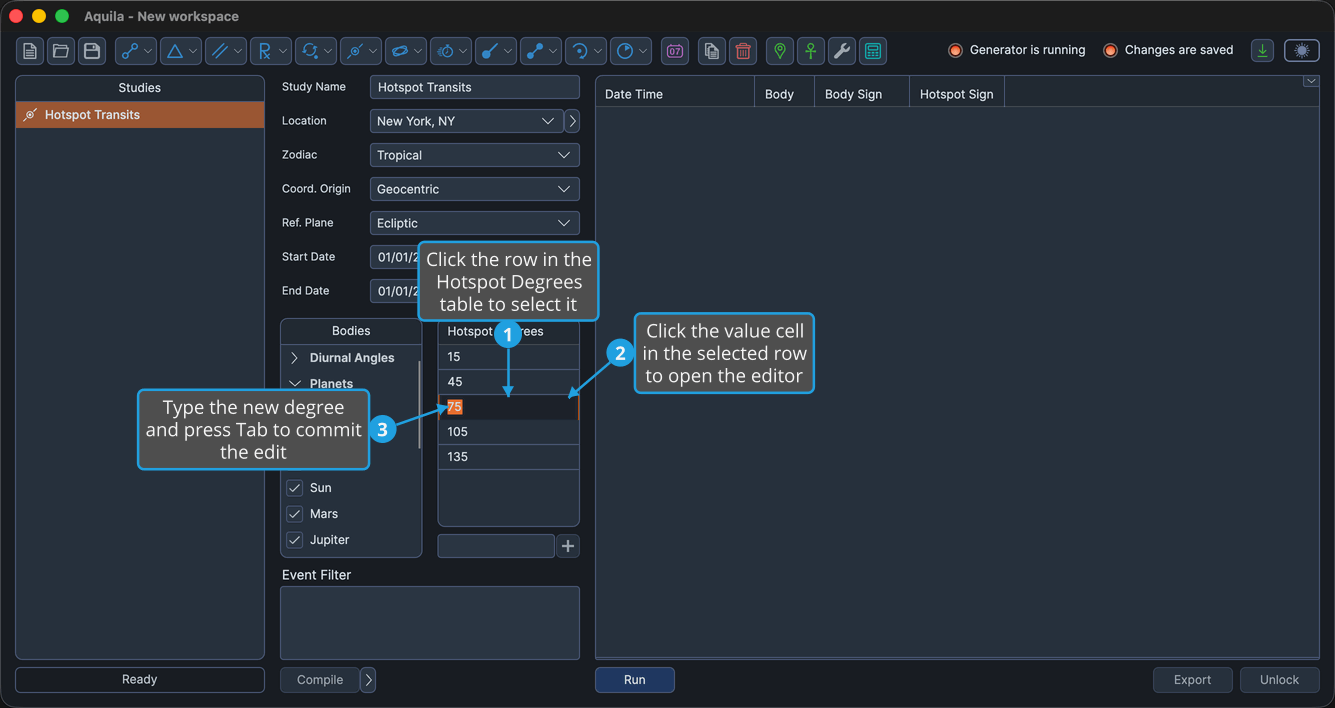
Task: Expand the Diurnal Angles group
Action: pos(294,358)
